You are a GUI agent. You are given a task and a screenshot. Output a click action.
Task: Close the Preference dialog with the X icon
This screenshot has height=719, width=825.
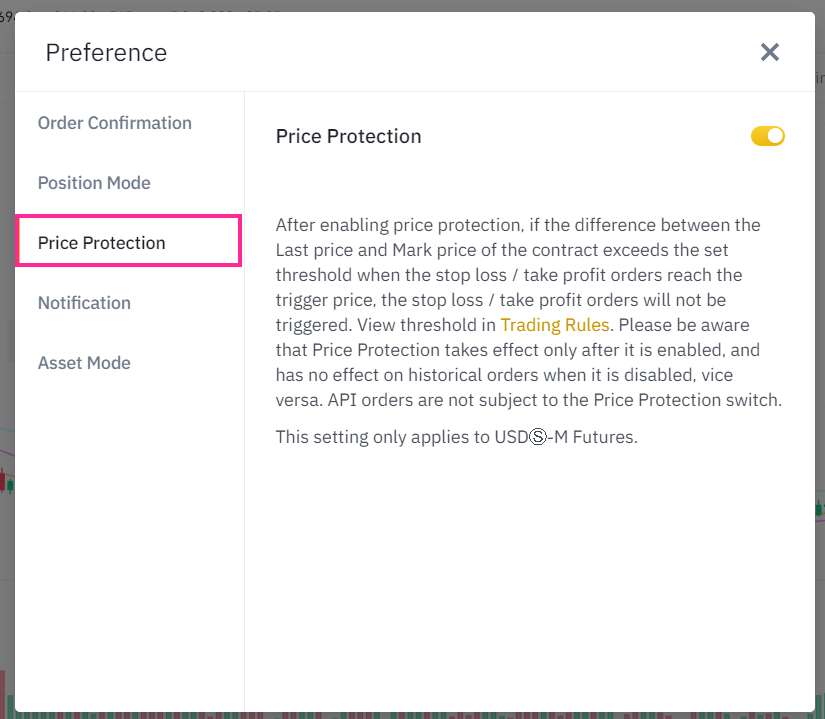pos(769,52)
